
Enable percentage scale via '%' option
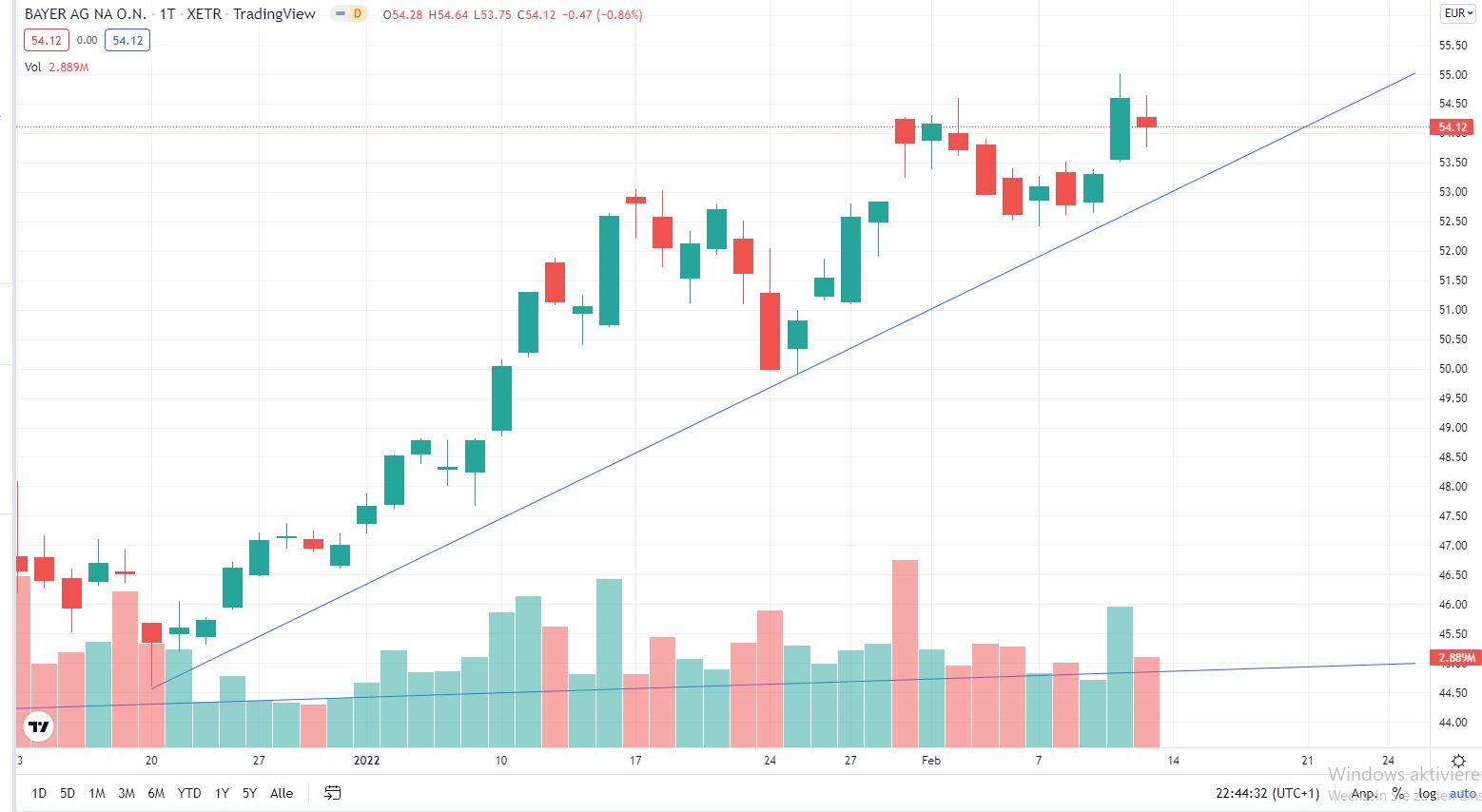(1395, 792)
